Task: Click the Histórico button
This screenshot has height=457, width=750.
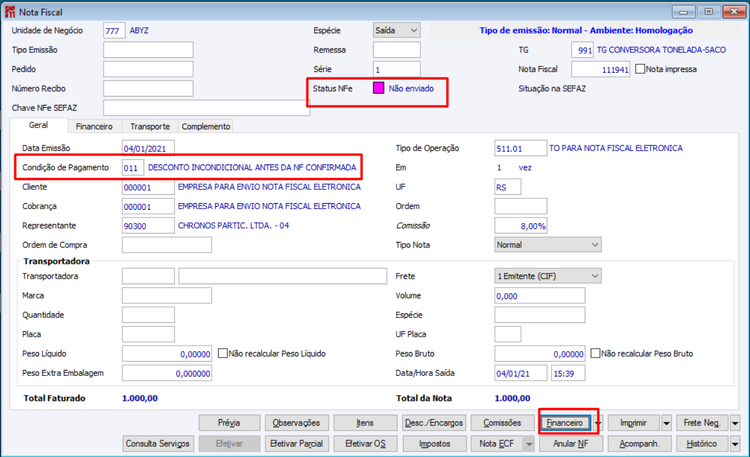Action: [x=702, y=444]
